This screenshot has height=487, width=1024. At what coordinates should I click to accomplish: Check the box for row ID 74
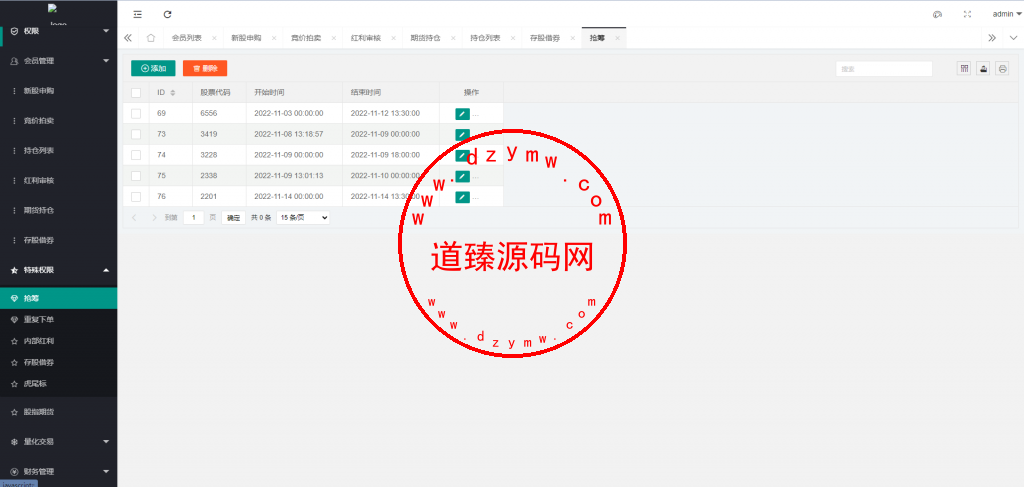(x=136, y=155)
